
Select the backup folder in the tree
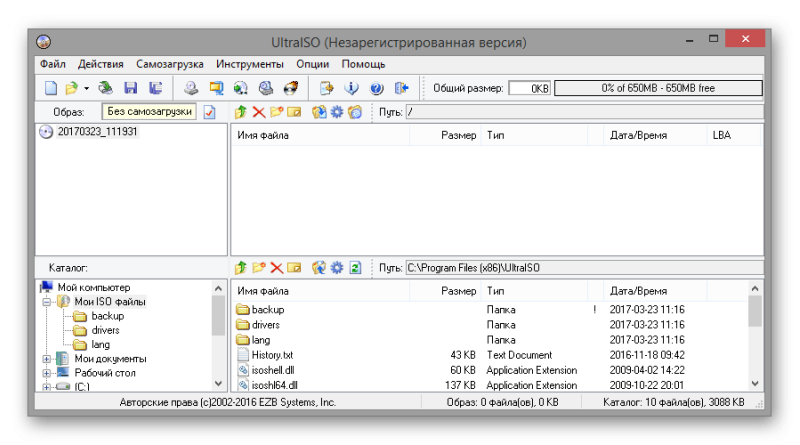coord(108,316)
